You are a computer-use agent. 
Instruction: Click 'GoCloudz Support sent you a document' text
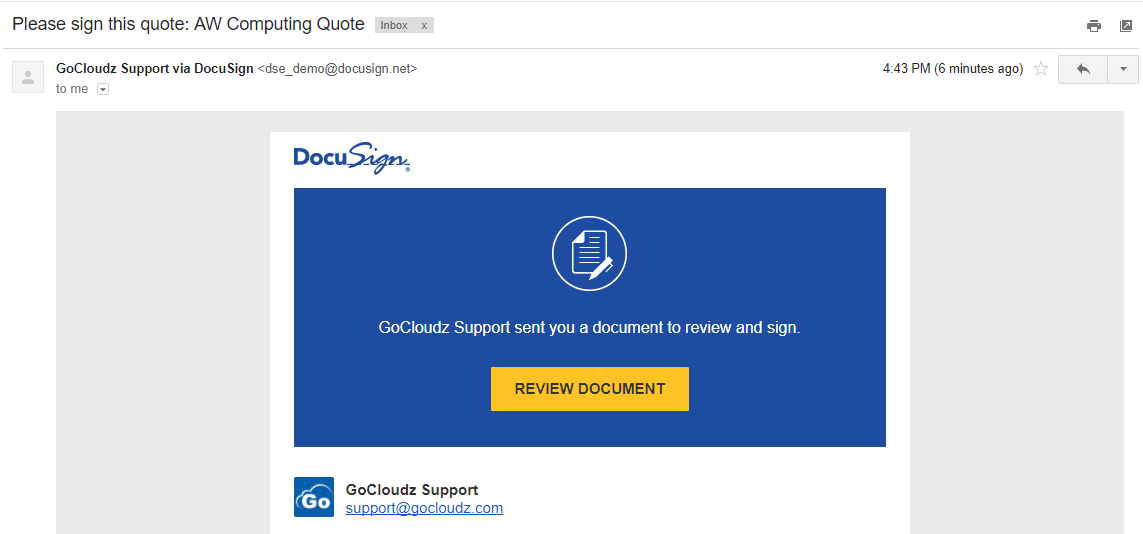[x=590, y=328]
